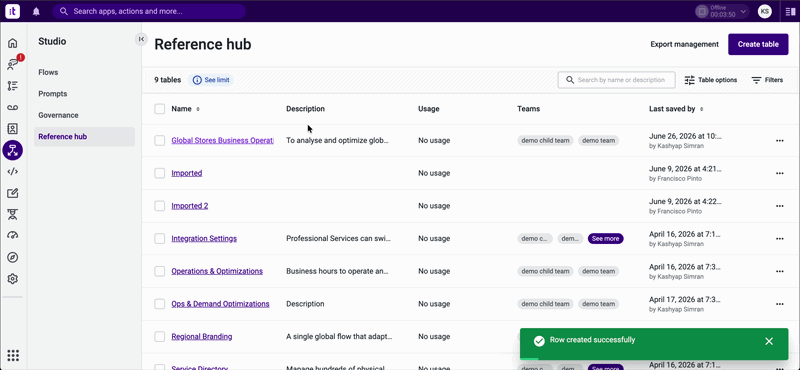Viewport: 800px width, 370px height.
Task: Click the Home icon in left sidebar
Action: point(13,43)
